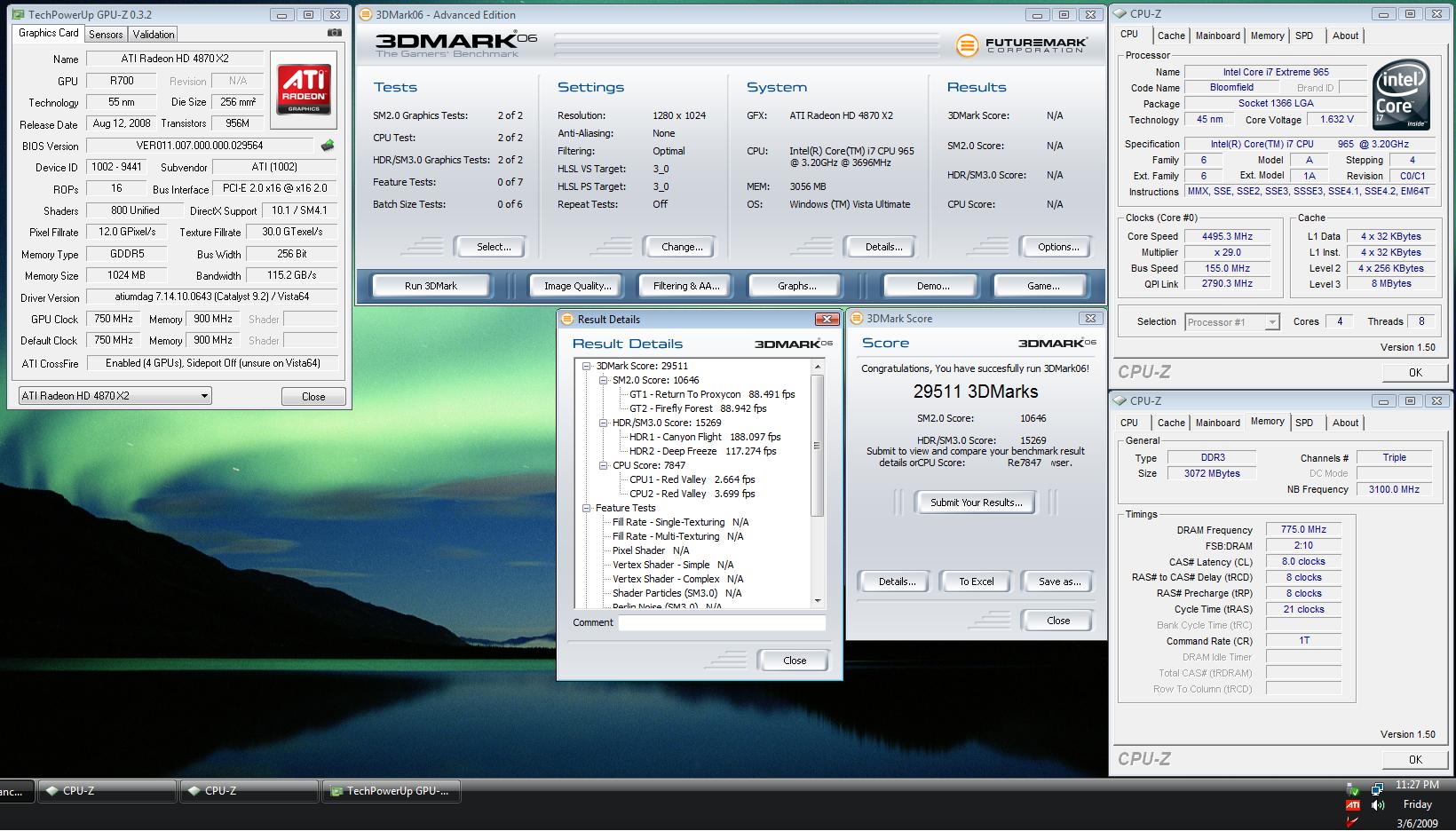1456x831 pixels.
Task: Close the Result Details window with red X
Action: [827, 319]
